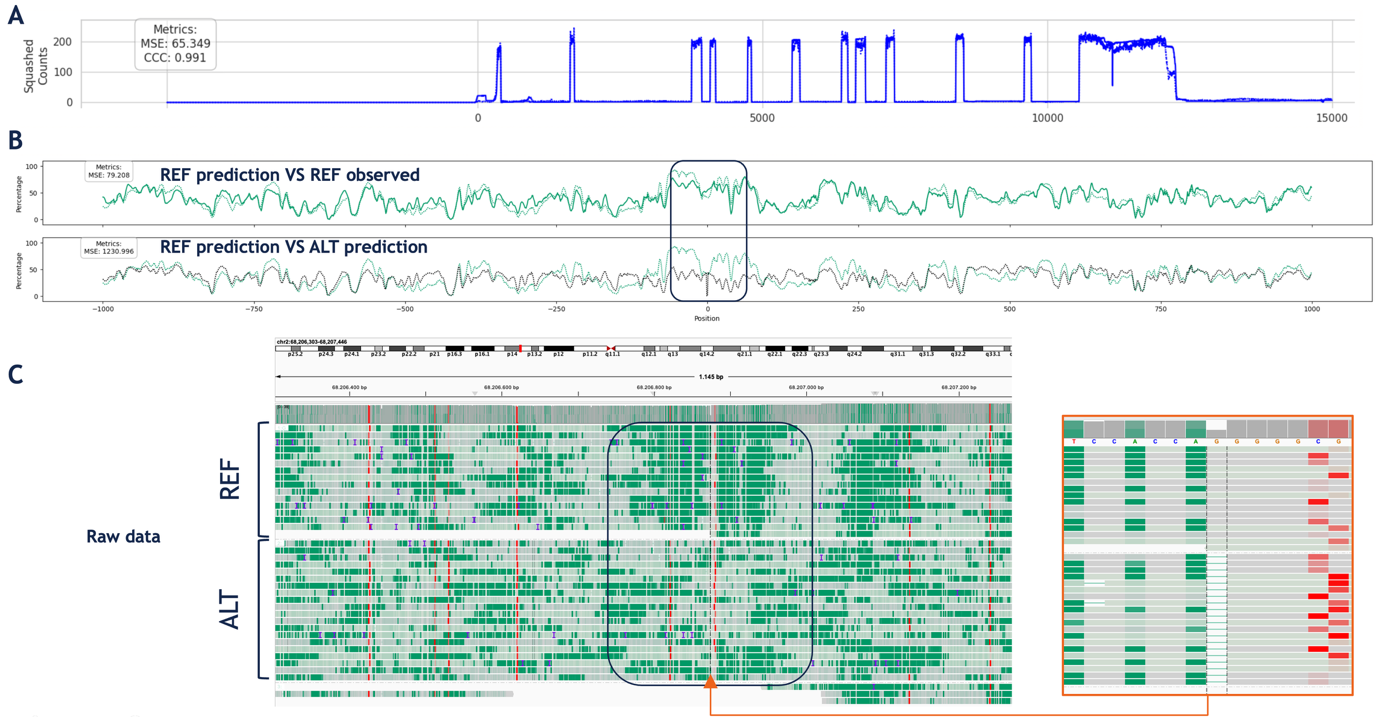This screenshot has height=717, width=1378.
Task: Click cytoband label p23.2
Action: pos(378,354)
